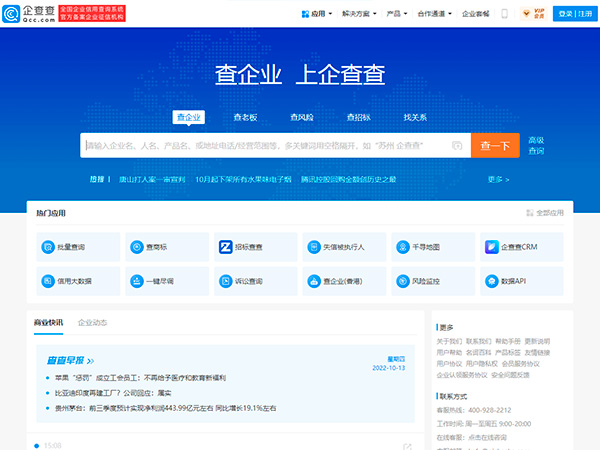Expand the 解决方案 dropdown menu
Screen dimensions: 600x450
tap(359, 14)
